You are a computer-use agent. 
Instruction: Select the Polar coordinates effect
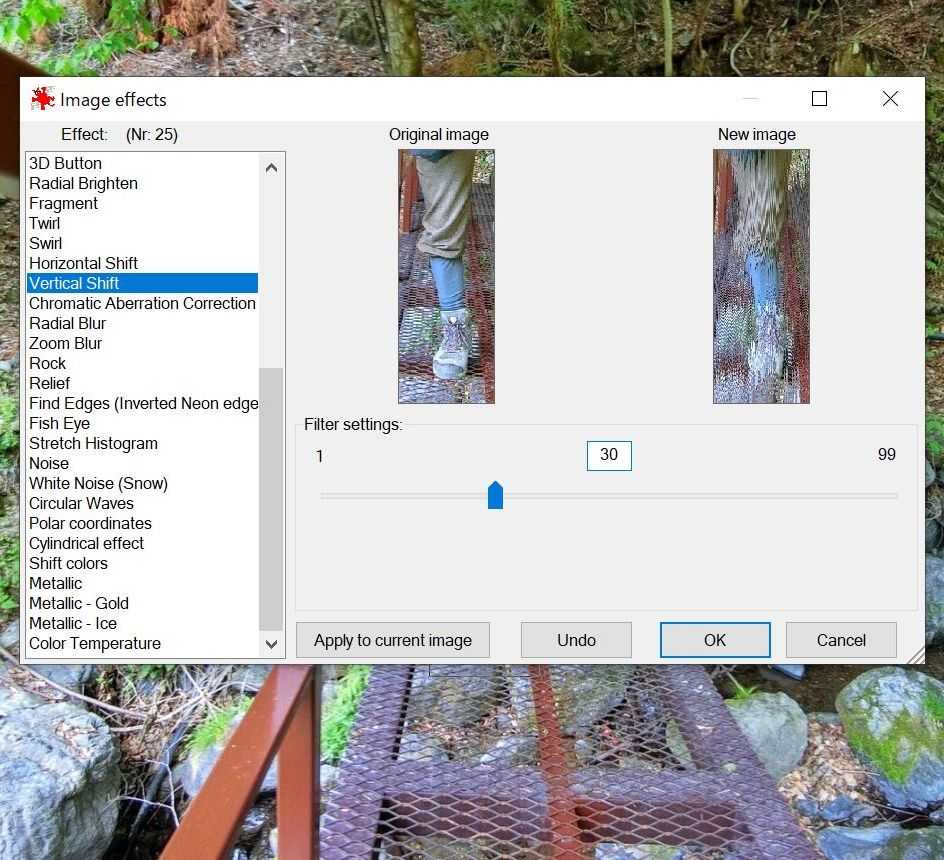[90, 523]
